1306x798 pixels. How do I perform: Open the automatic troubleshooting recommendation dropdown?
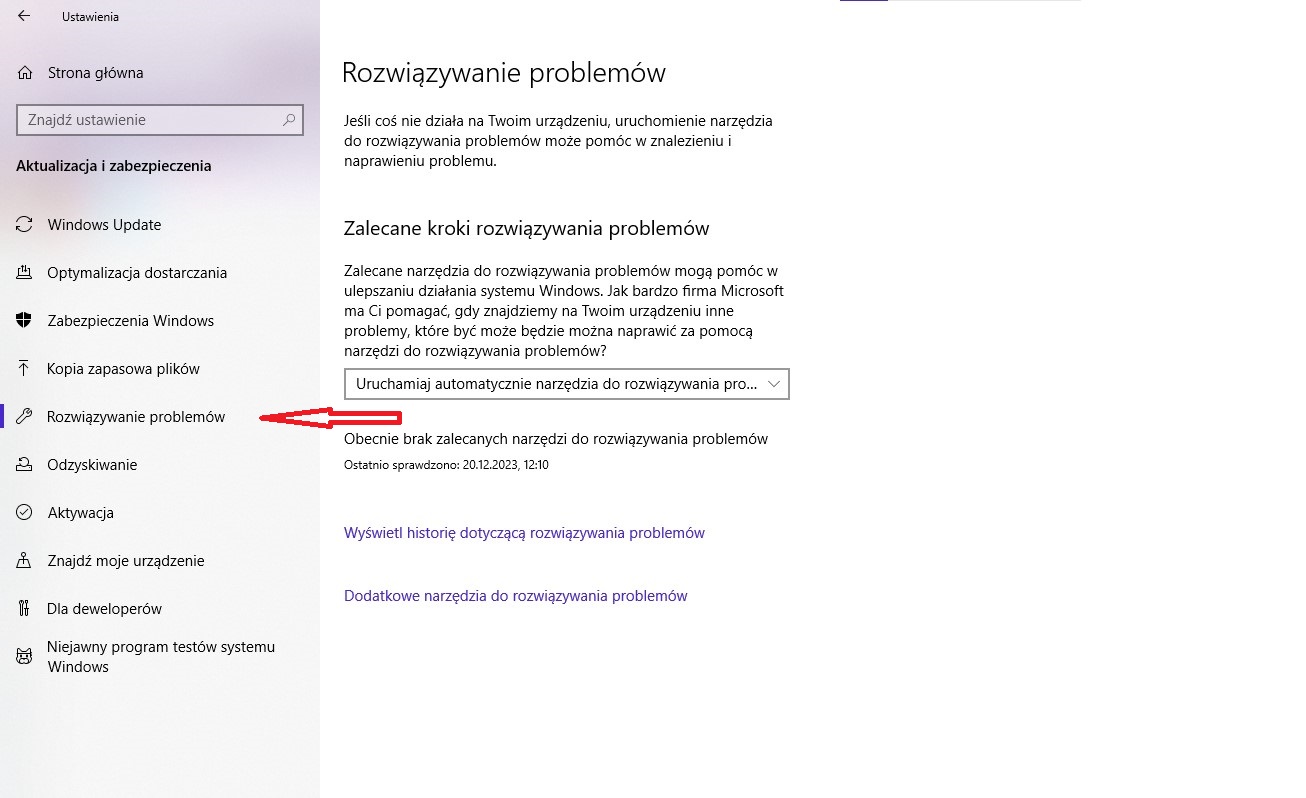[x=566, y=383]
